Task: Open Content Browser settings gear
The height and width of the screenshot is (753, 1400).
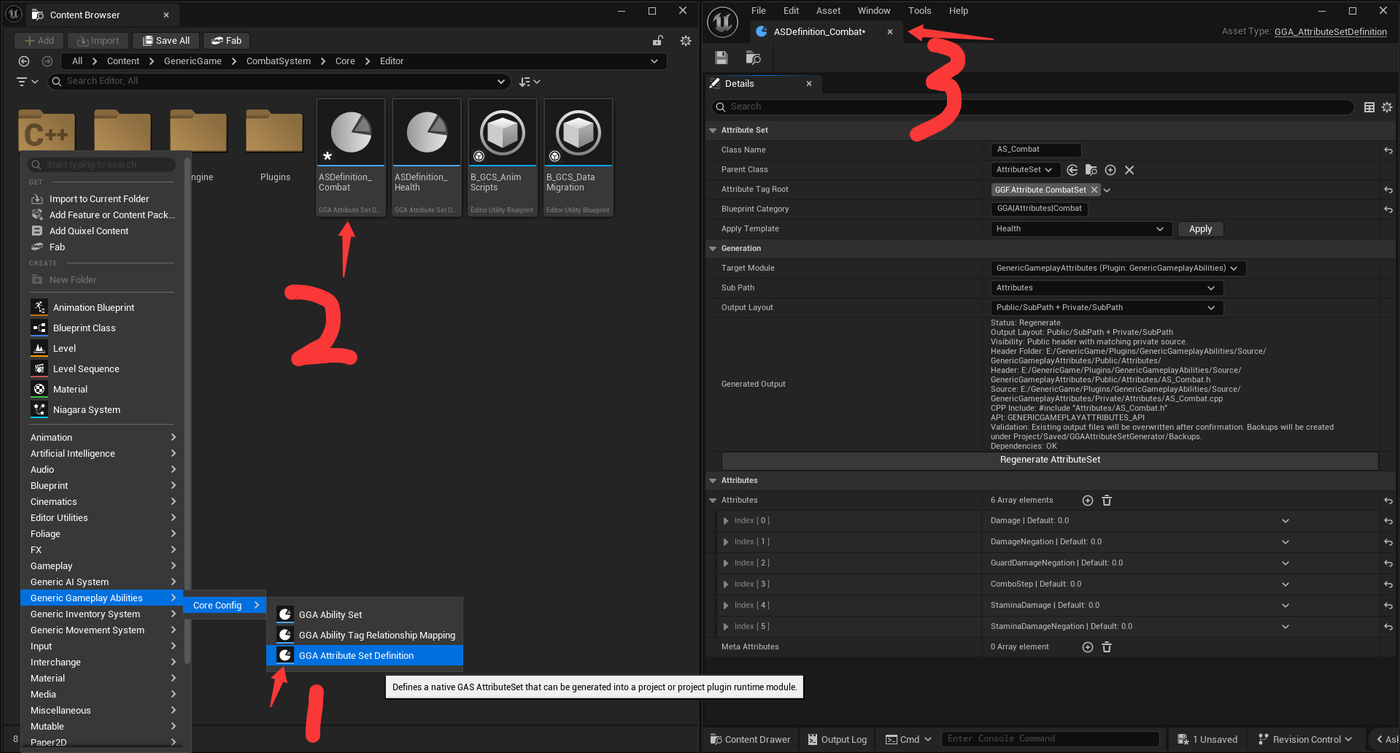Action: tap(686, 41)
